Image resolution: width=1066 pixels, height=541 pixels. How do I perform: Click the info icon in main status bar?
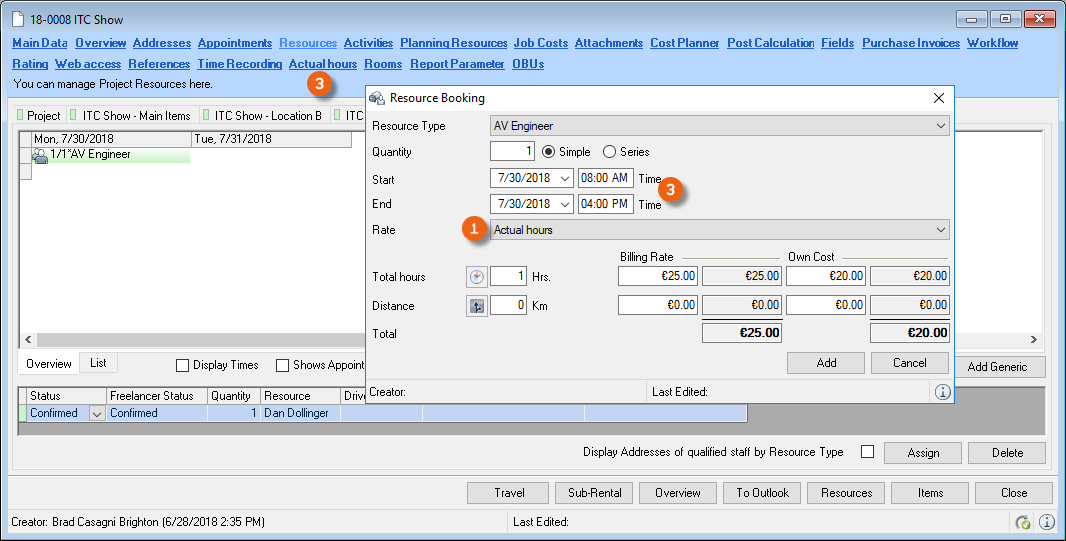pos(1047,522)
